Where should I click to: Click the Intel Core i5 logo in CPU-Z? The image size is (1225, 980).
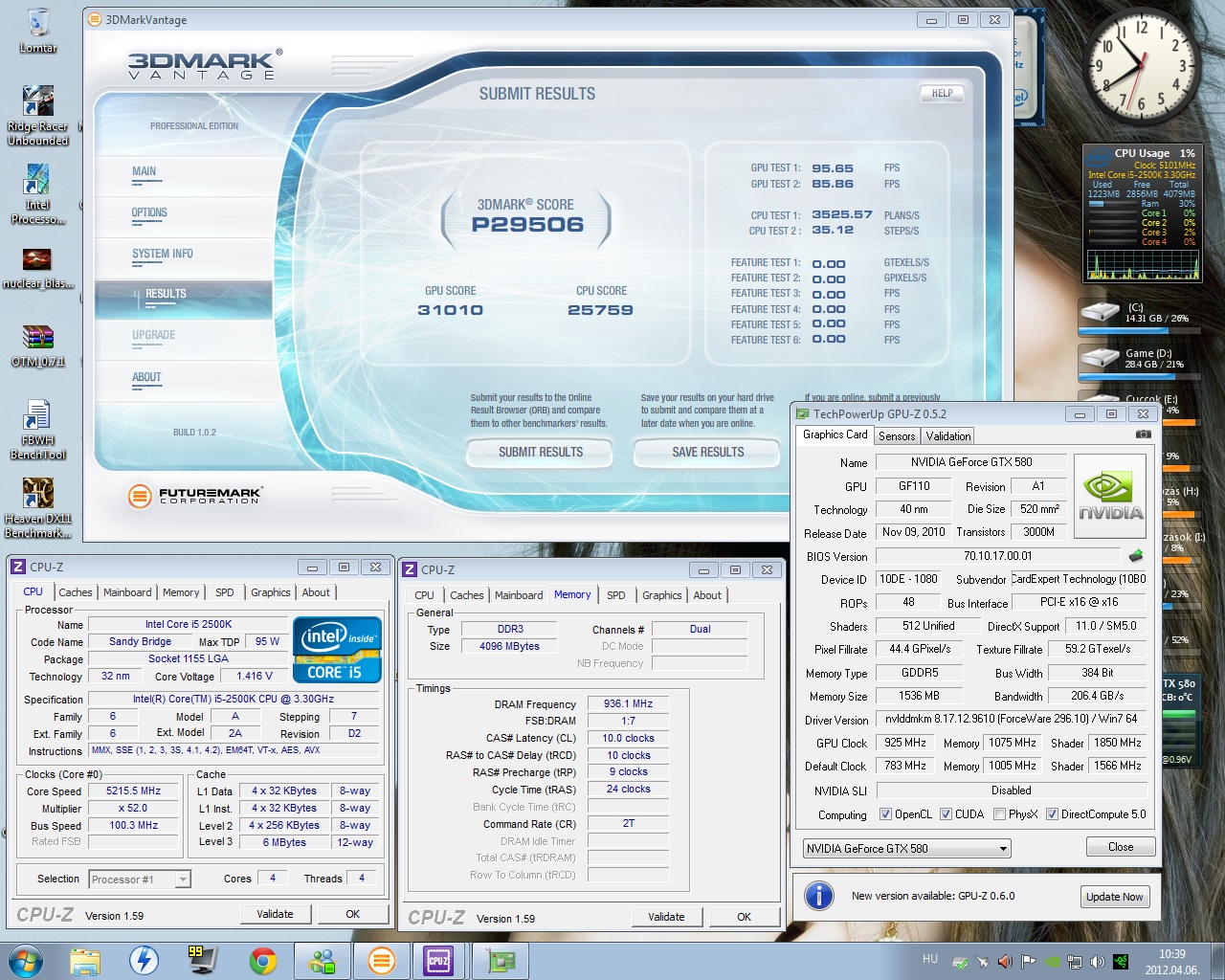[338, 651]
